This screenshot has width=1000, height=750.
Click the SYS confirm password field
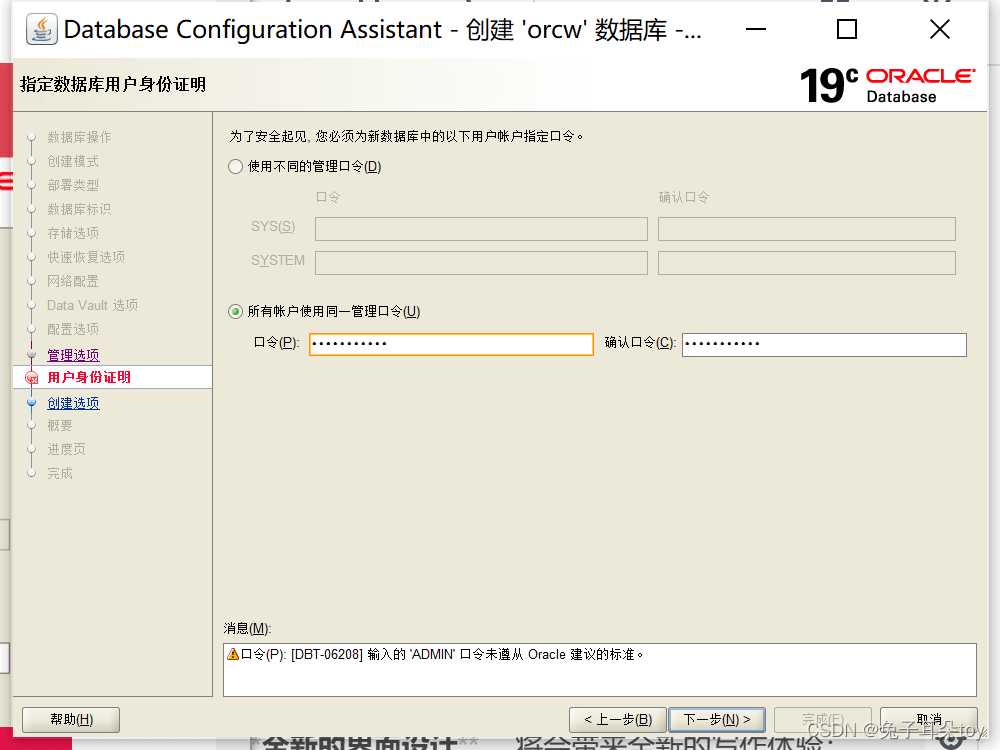tap(806, 229)
